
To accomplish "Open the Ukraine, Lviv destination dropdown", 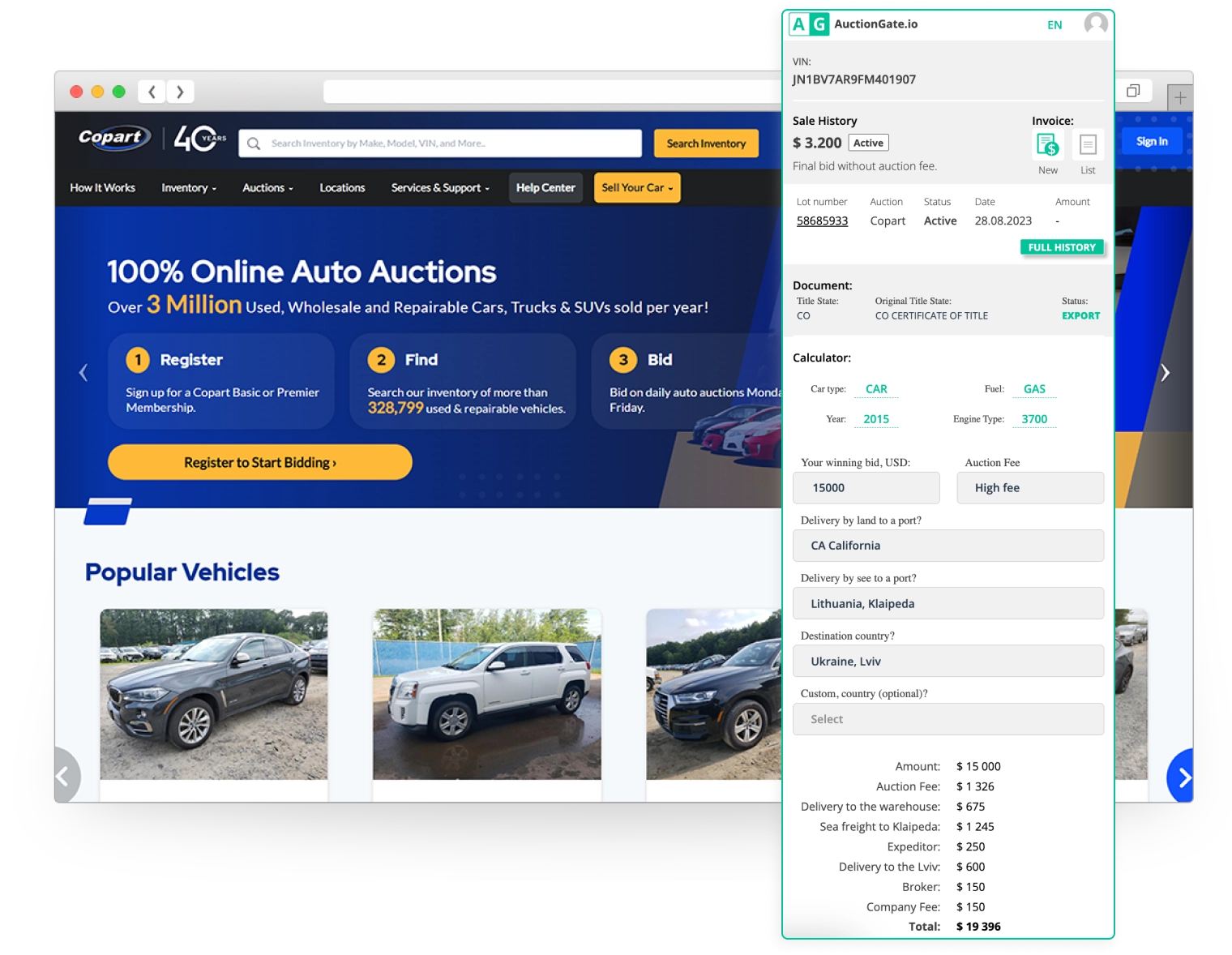I will click(x=948, y=662).
